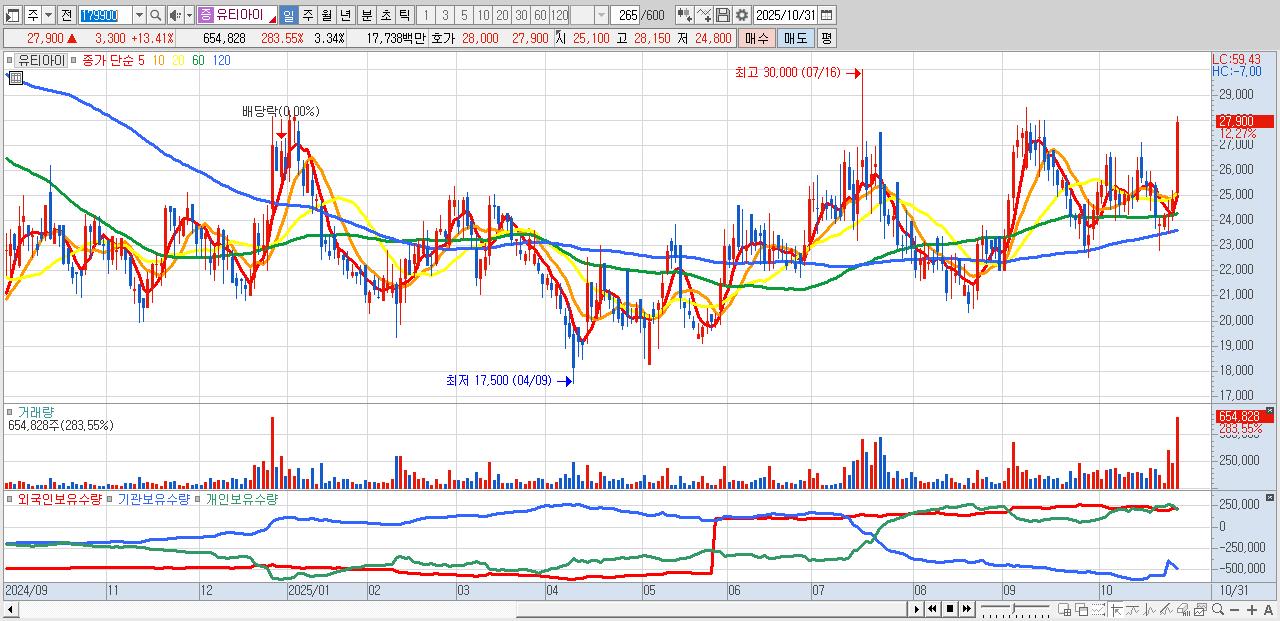Image resolution: width=1280 pixels, height=621 pixels.
Task: Select the 분 (minute) period toggle
Action: click(x=367, y=15)
